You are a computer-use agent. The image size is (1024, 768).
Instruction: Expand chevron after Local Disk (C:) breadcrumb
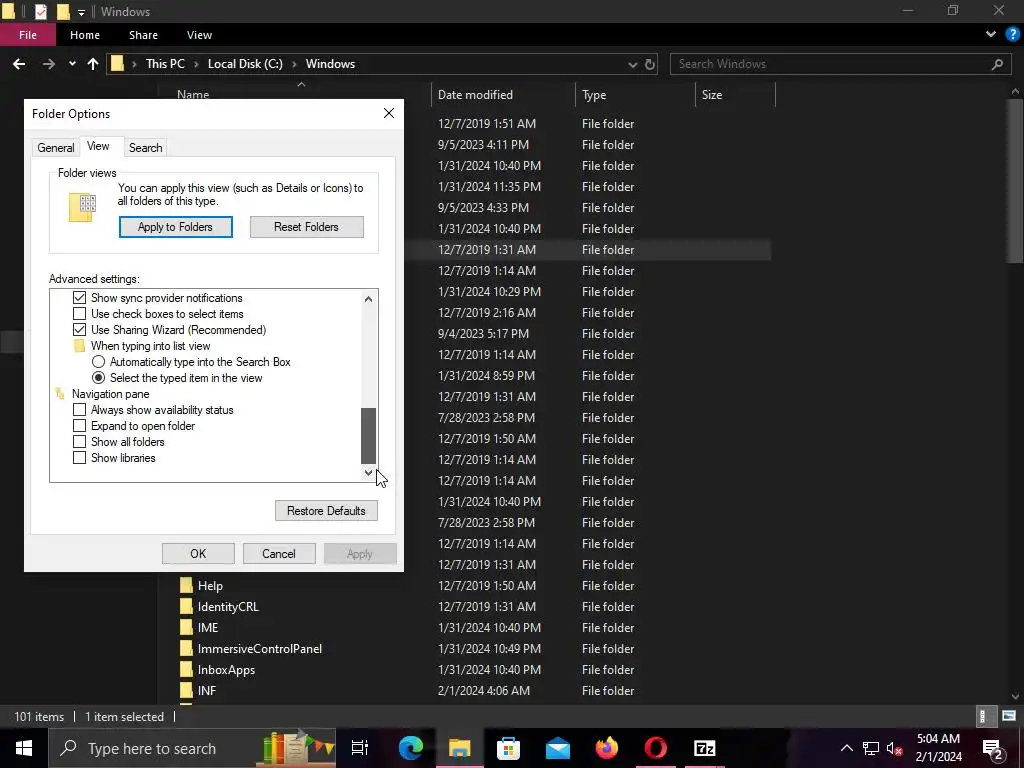point(295,64)
